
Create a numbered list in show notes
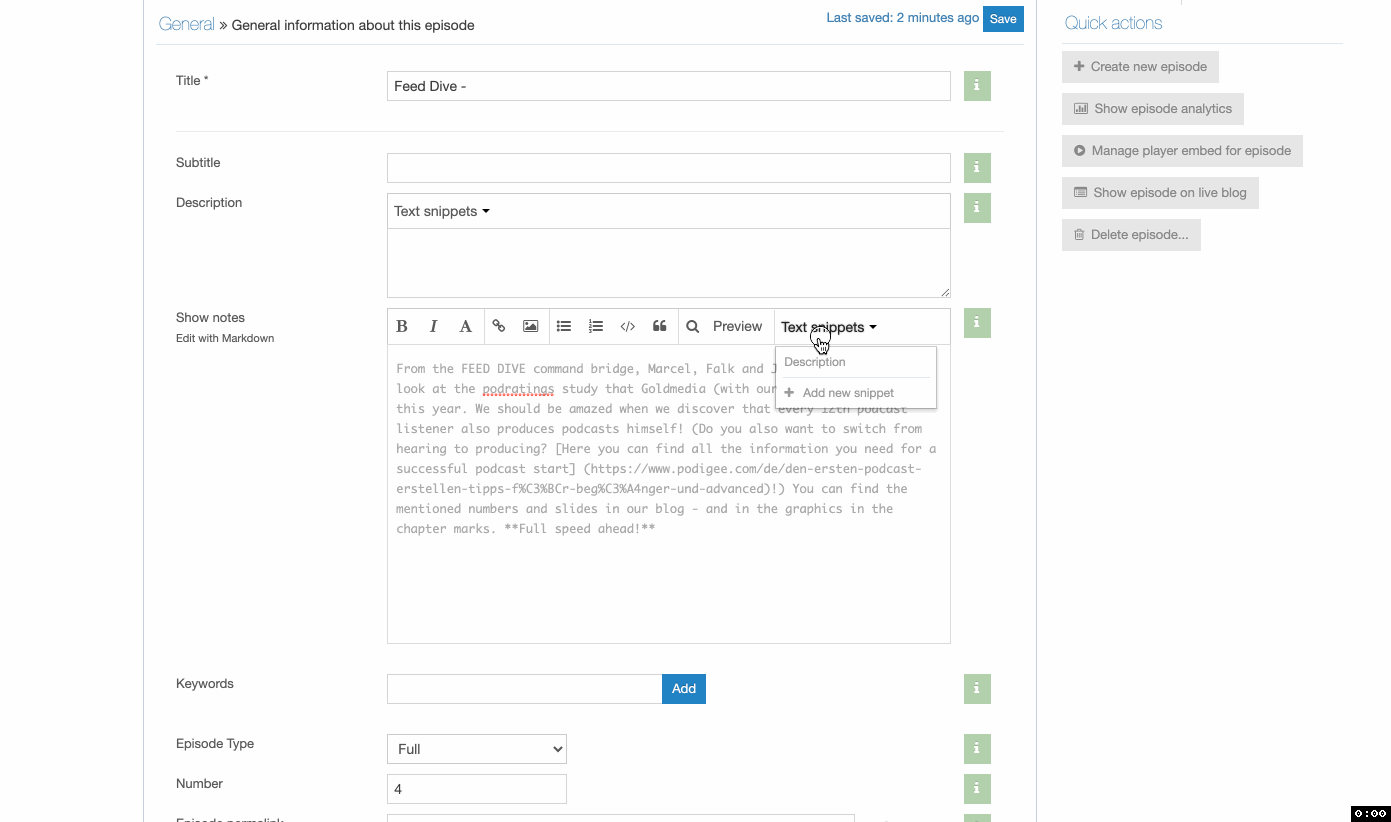pos(596,326)
